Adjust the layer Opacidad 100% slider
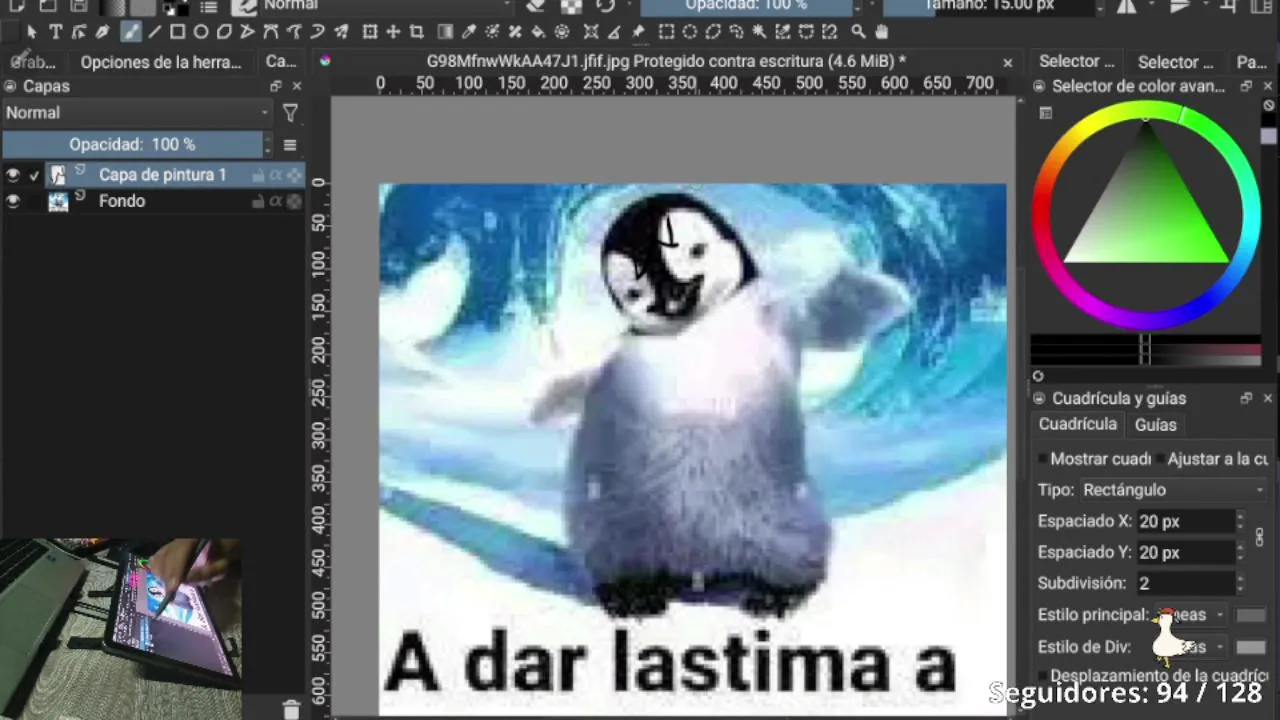The width and height of the screenshot is (1280, 720). click(132, 145)
